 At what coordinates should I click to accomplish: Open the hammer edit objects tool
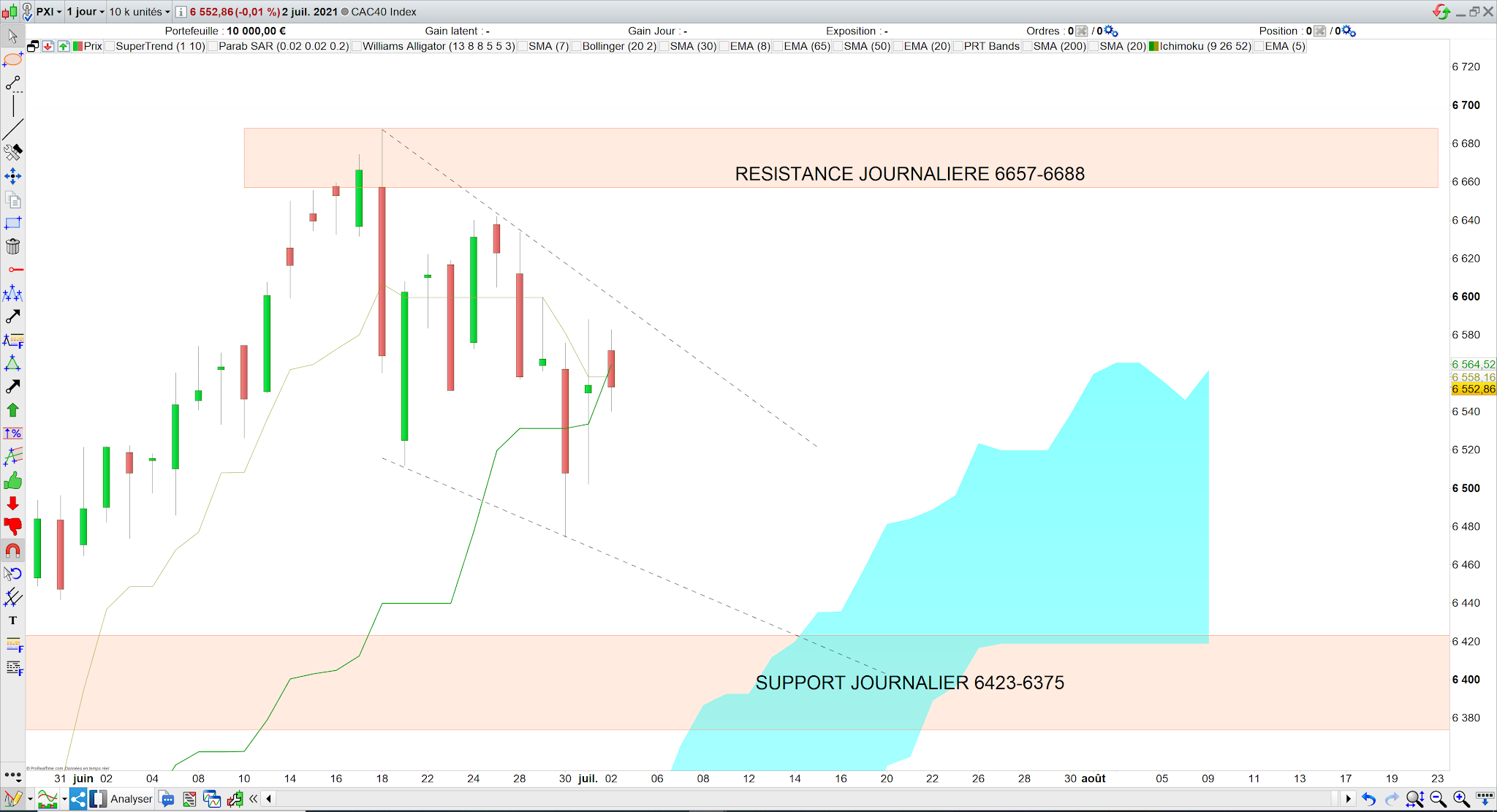click(x=12, y=153)
